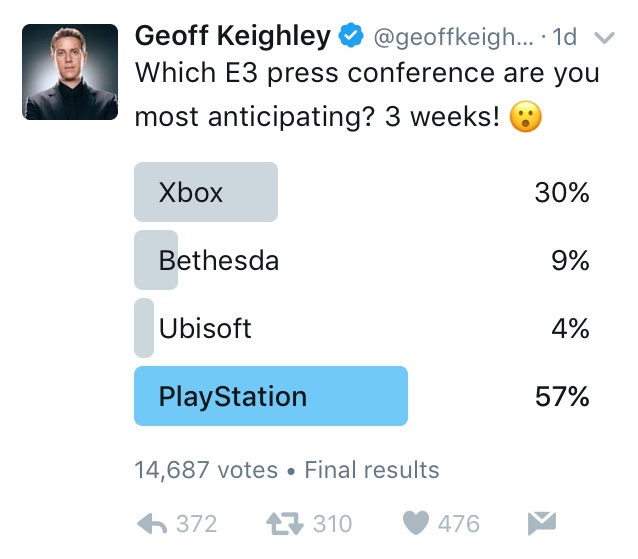
Task: Select the Bethesda poll option
Action: [x=218, y=261]
